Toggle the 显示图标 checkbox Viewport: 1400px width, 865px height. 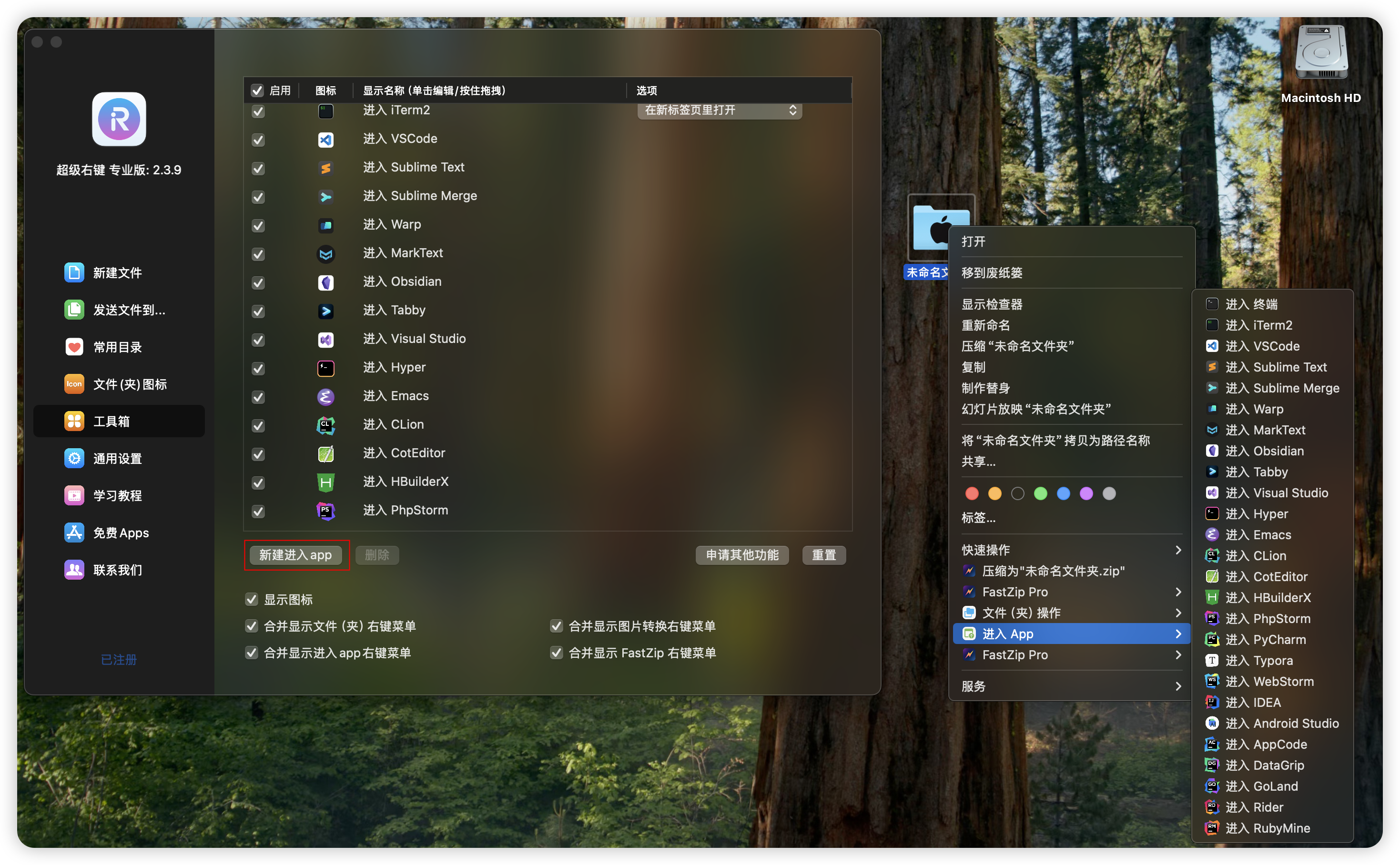[x=251, y=600]
